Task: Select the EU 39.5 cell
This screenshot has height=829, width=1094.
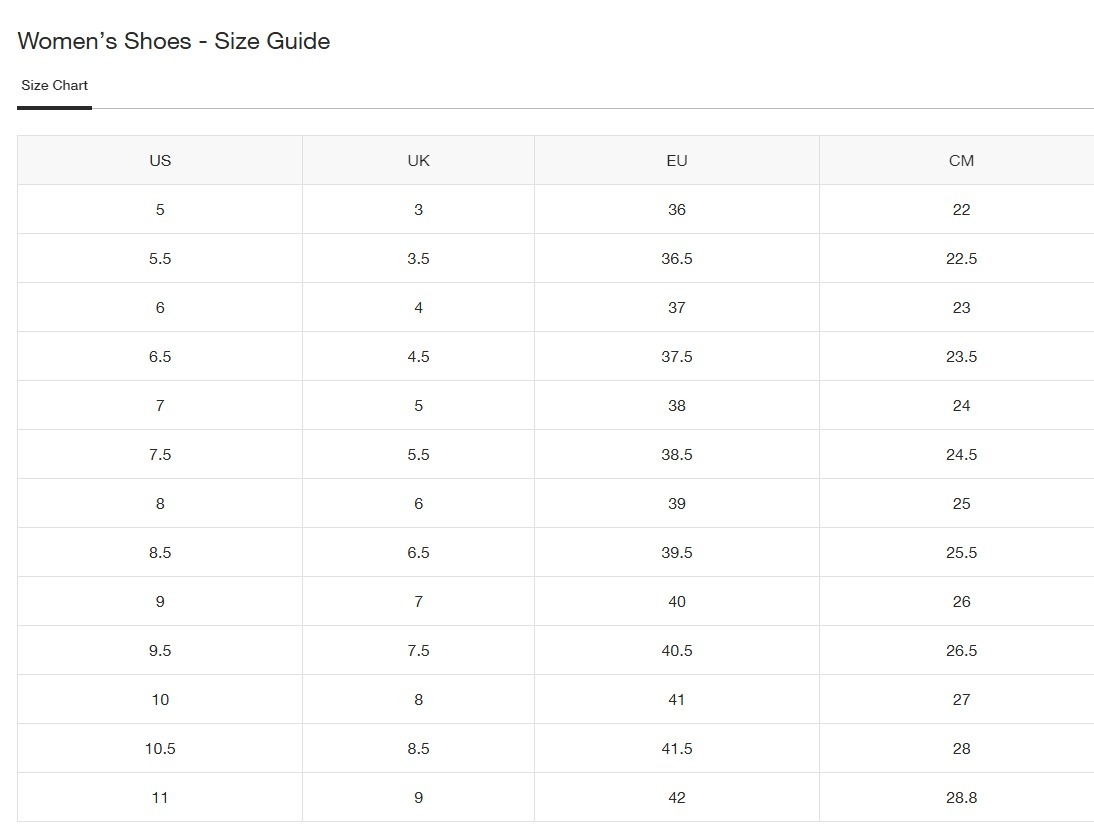Action: [x=677, y=553]
